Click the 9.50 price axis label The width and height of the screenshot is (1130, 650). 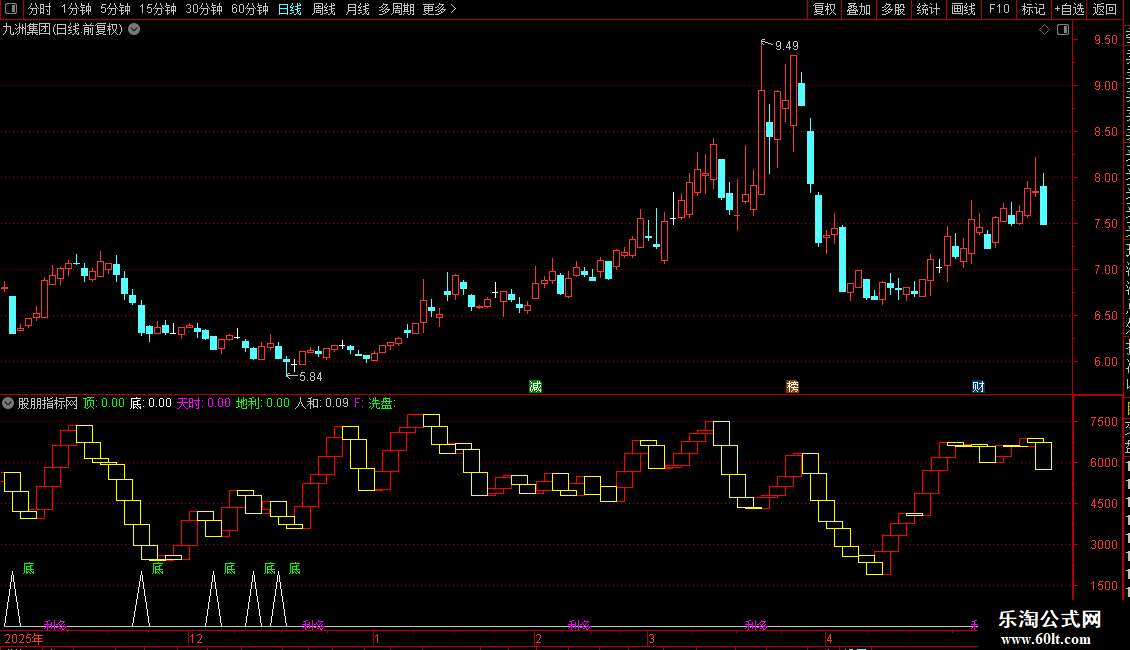pos(1105,40)
